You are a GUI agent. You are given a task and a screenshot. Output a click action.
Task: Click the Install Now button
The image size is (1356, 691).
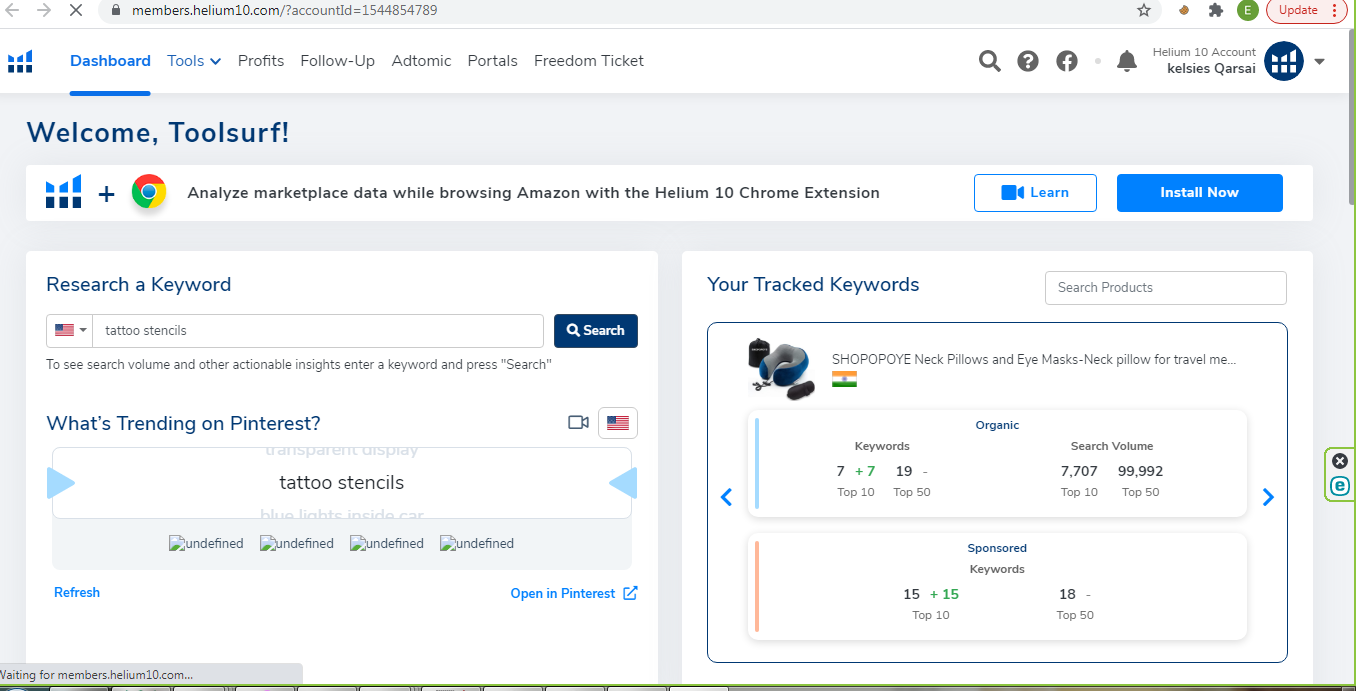pyautogui.click(x=1199, y=193)
